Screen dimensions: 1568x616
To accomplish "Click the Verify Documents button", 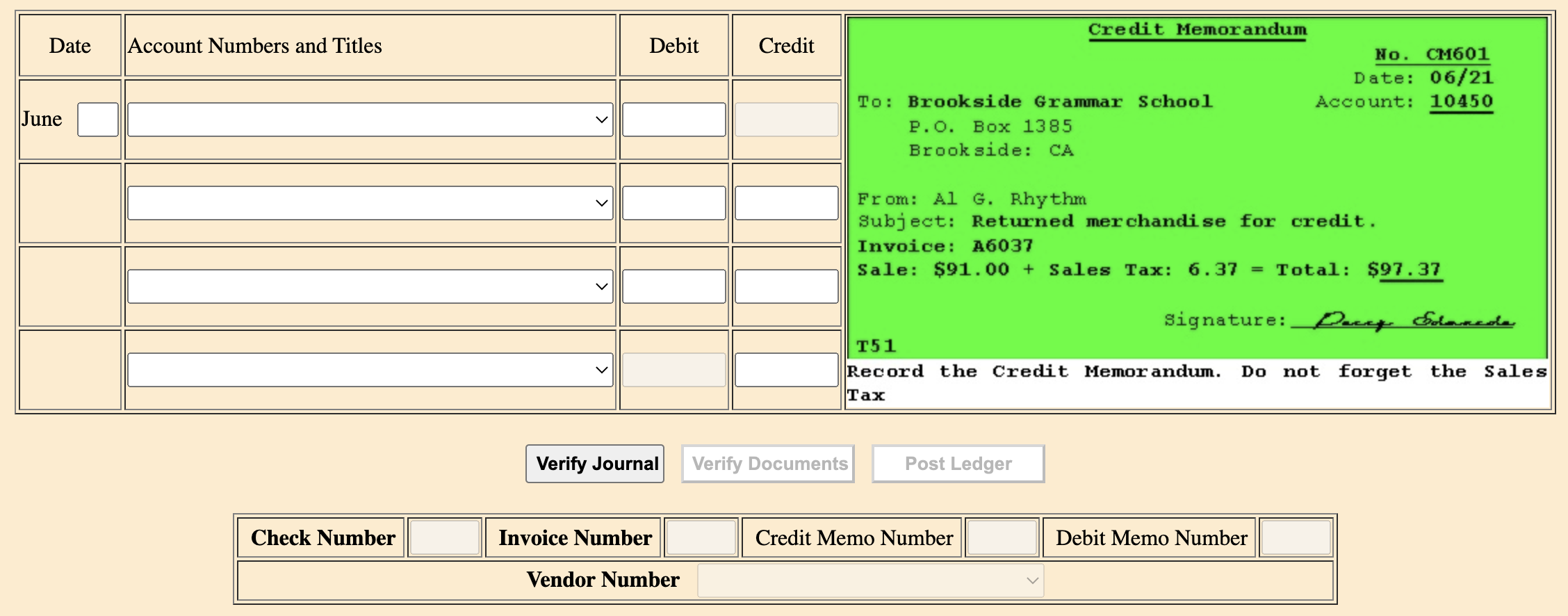I will click(x=768, y=464).
